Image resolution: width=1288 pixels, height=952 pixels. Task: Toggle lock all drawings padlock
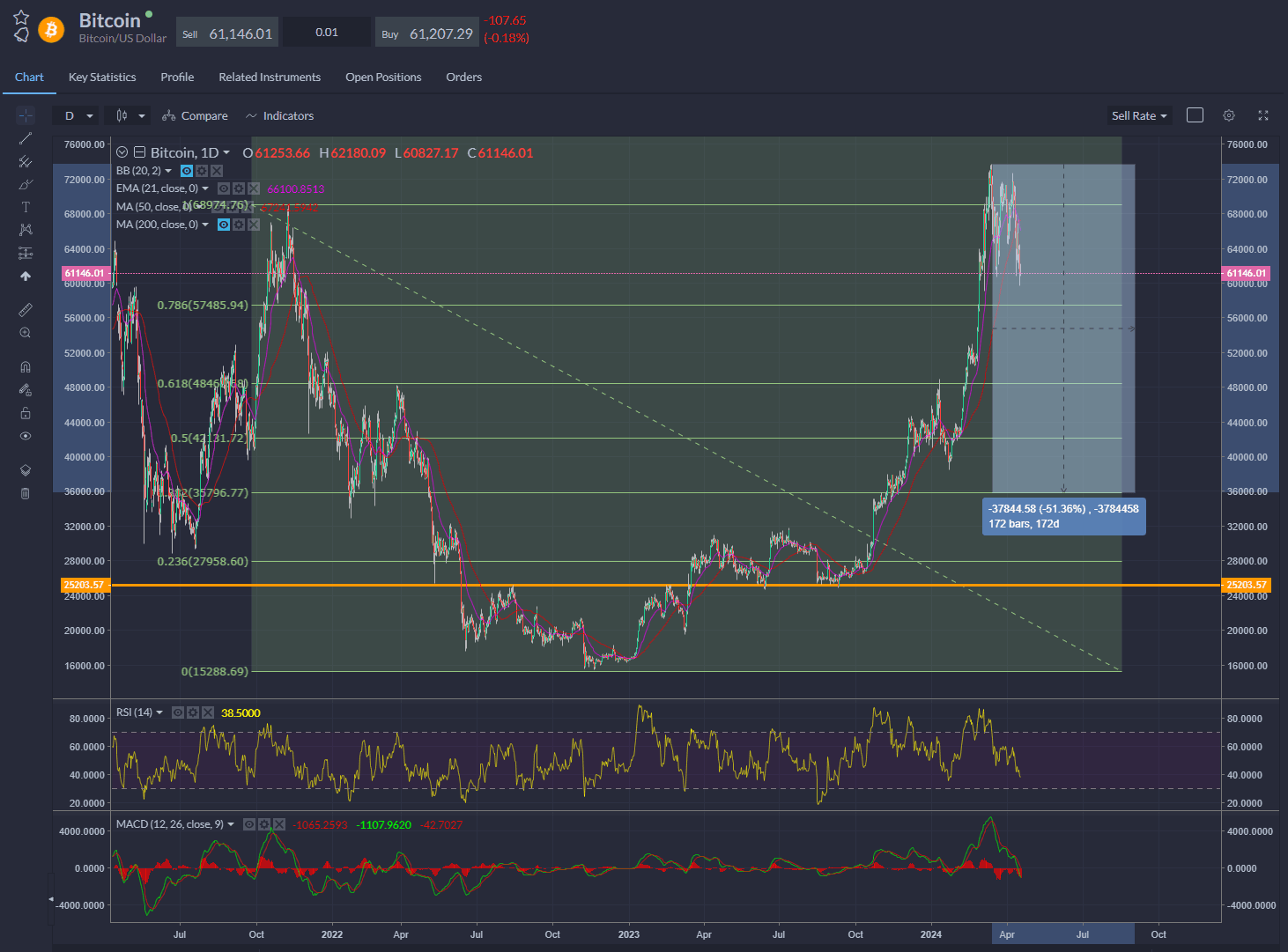coord(26,413)
